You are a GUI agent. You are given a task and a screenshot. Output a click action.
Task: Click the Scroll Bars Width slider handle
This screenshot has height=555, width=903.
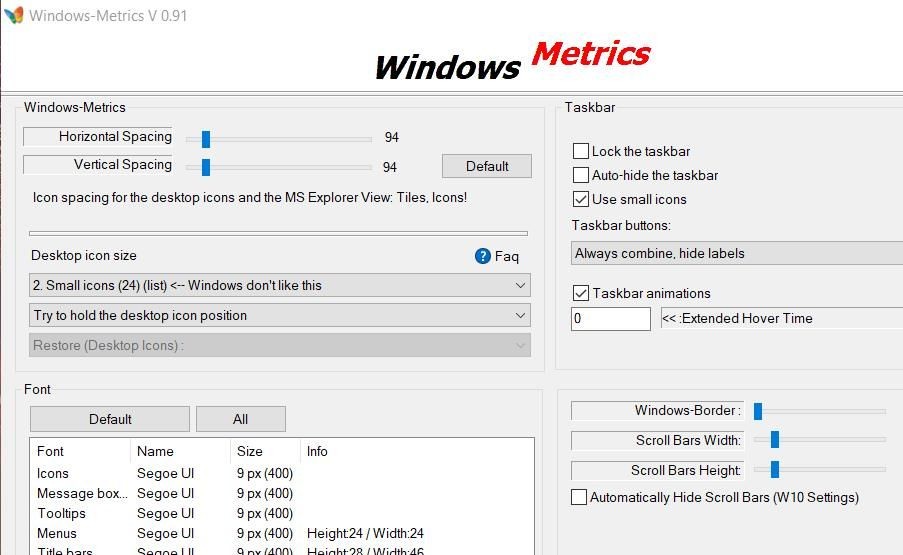[775, 439]
